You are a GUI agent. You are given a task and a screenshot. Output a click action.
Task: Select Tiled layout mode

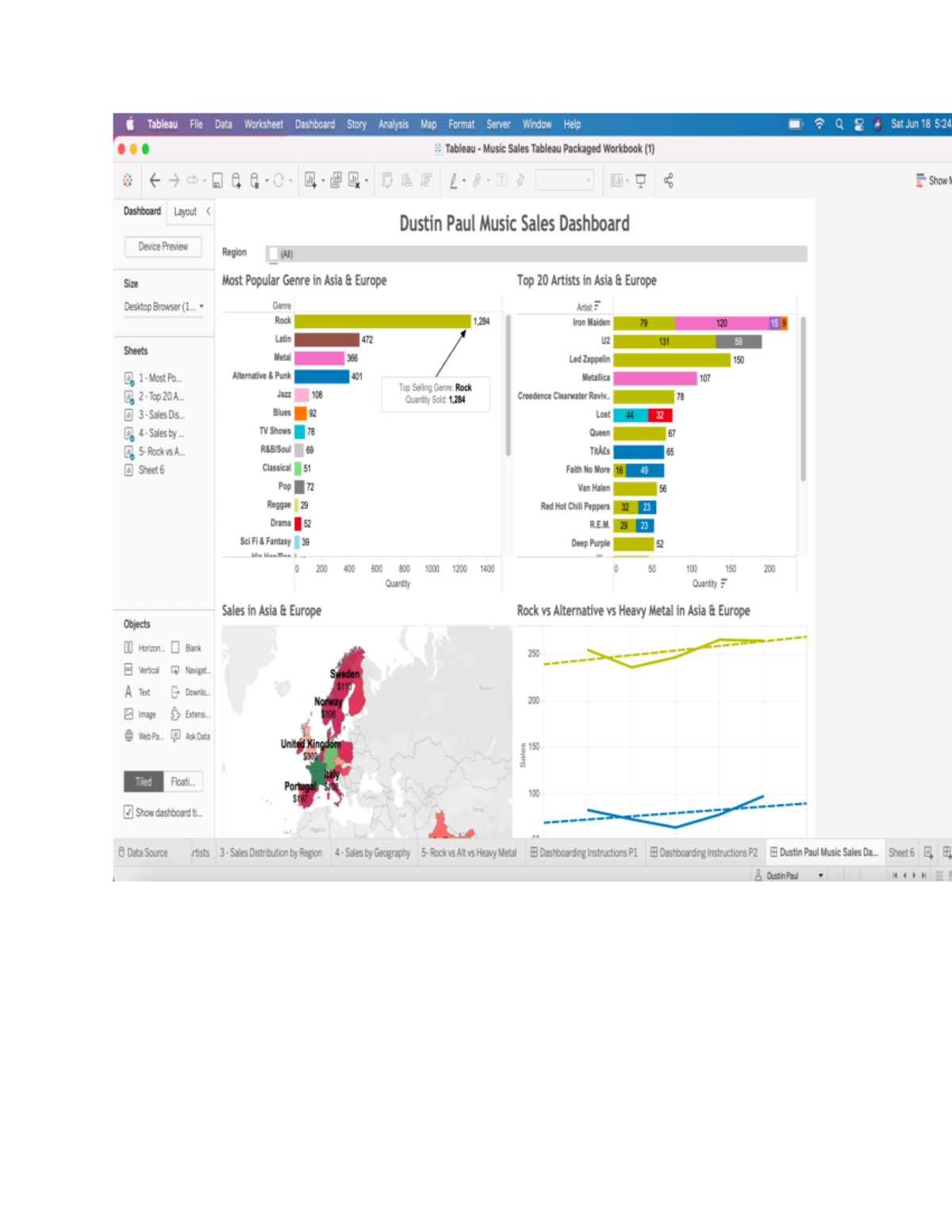click(x=143, y=781)
